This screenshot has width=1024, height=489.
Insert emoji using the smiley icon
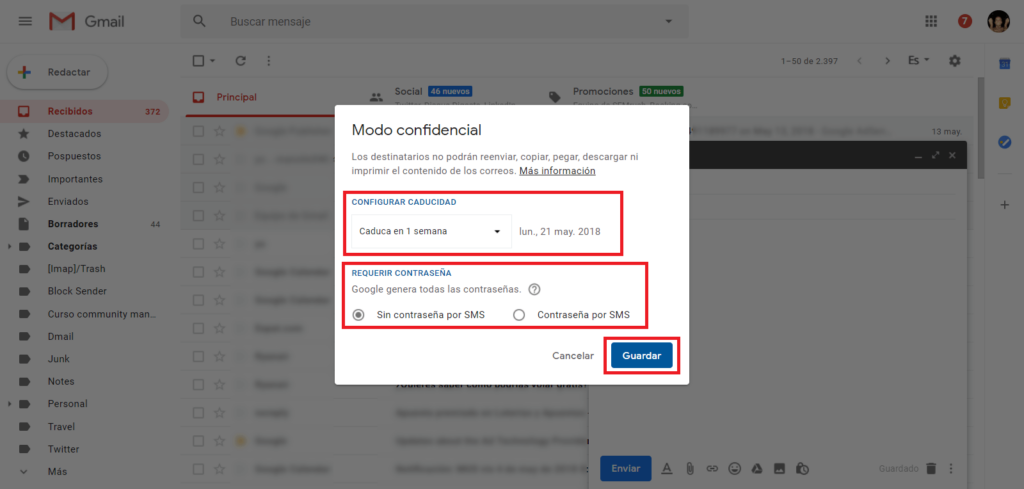click(x=735, y=468)
